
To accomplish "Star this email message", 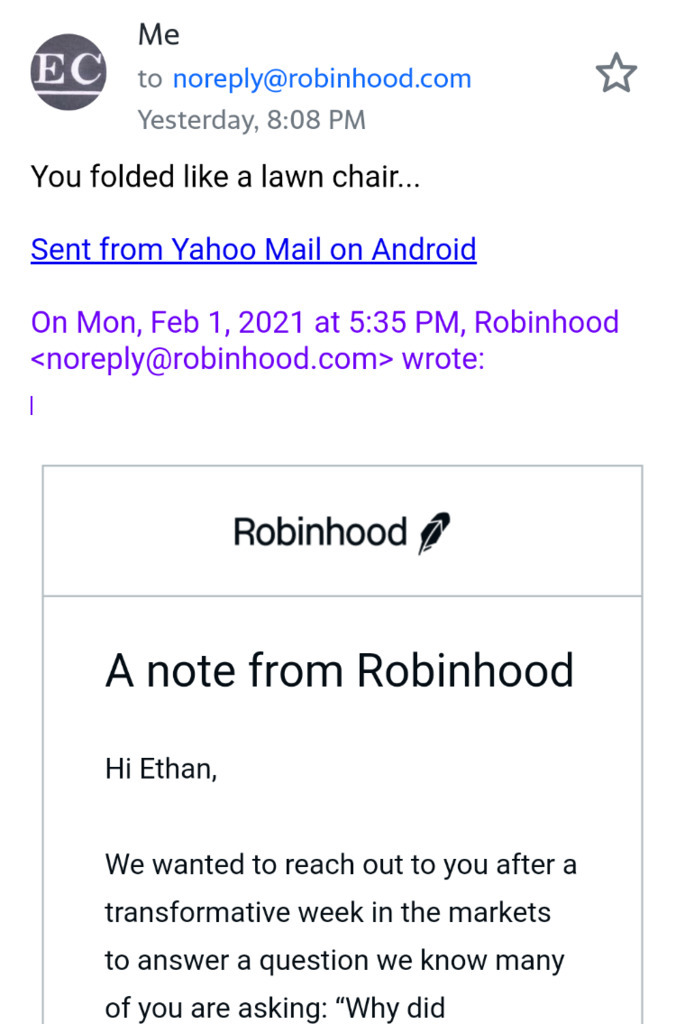I will pyautogui.click(x=616, y=73).
